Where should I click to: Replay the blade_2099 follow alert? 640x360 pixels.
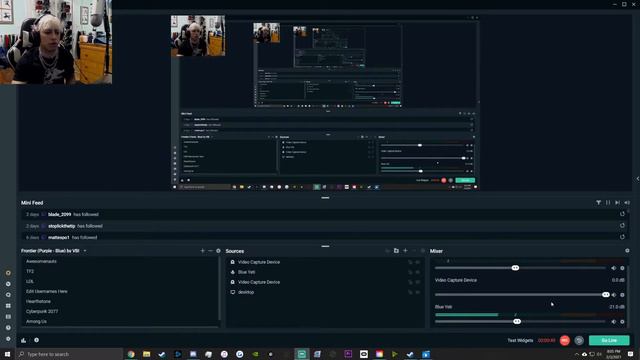[622, 214]
